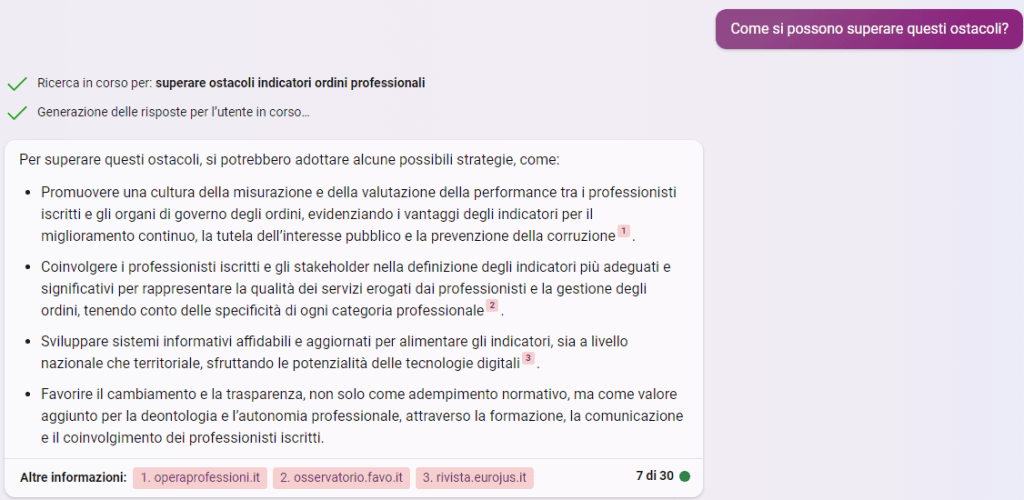Click the 'Altre informazioni:' label
This screenshot has height=500, width=1024.
click(73, 477)
